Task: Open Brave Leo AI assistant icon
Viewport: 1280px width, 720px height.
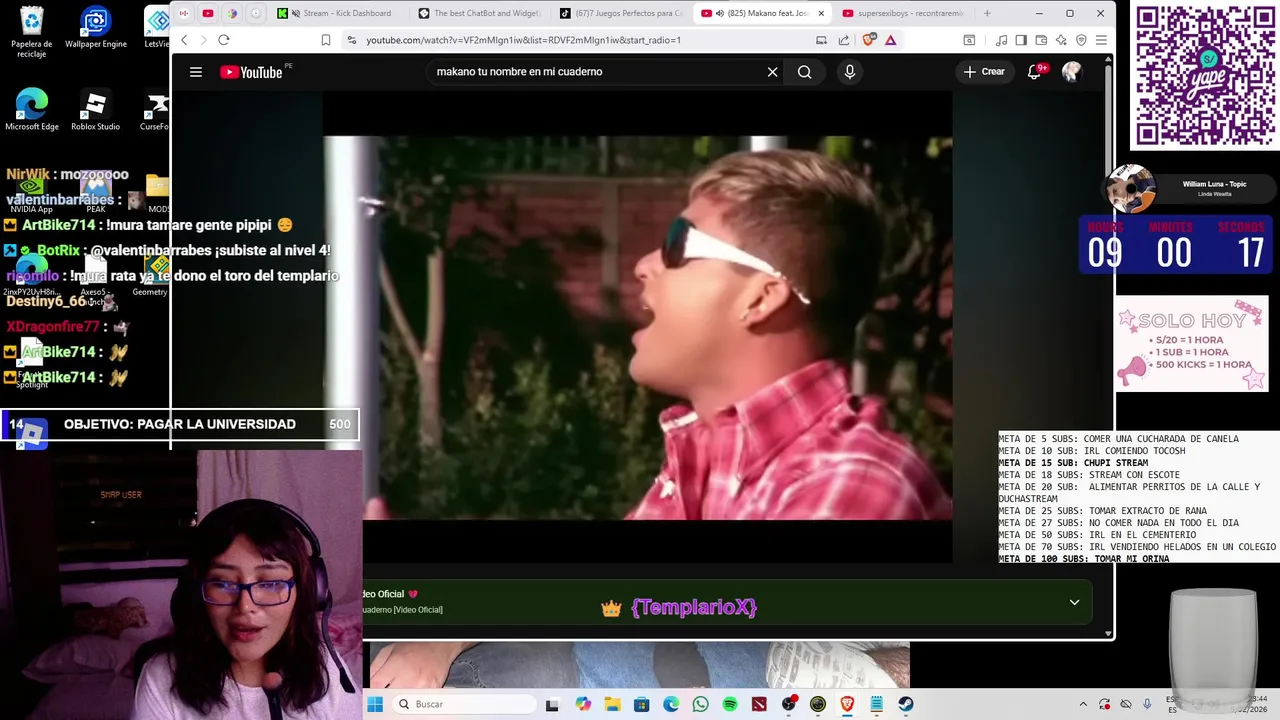Action: click(1061, 40)
